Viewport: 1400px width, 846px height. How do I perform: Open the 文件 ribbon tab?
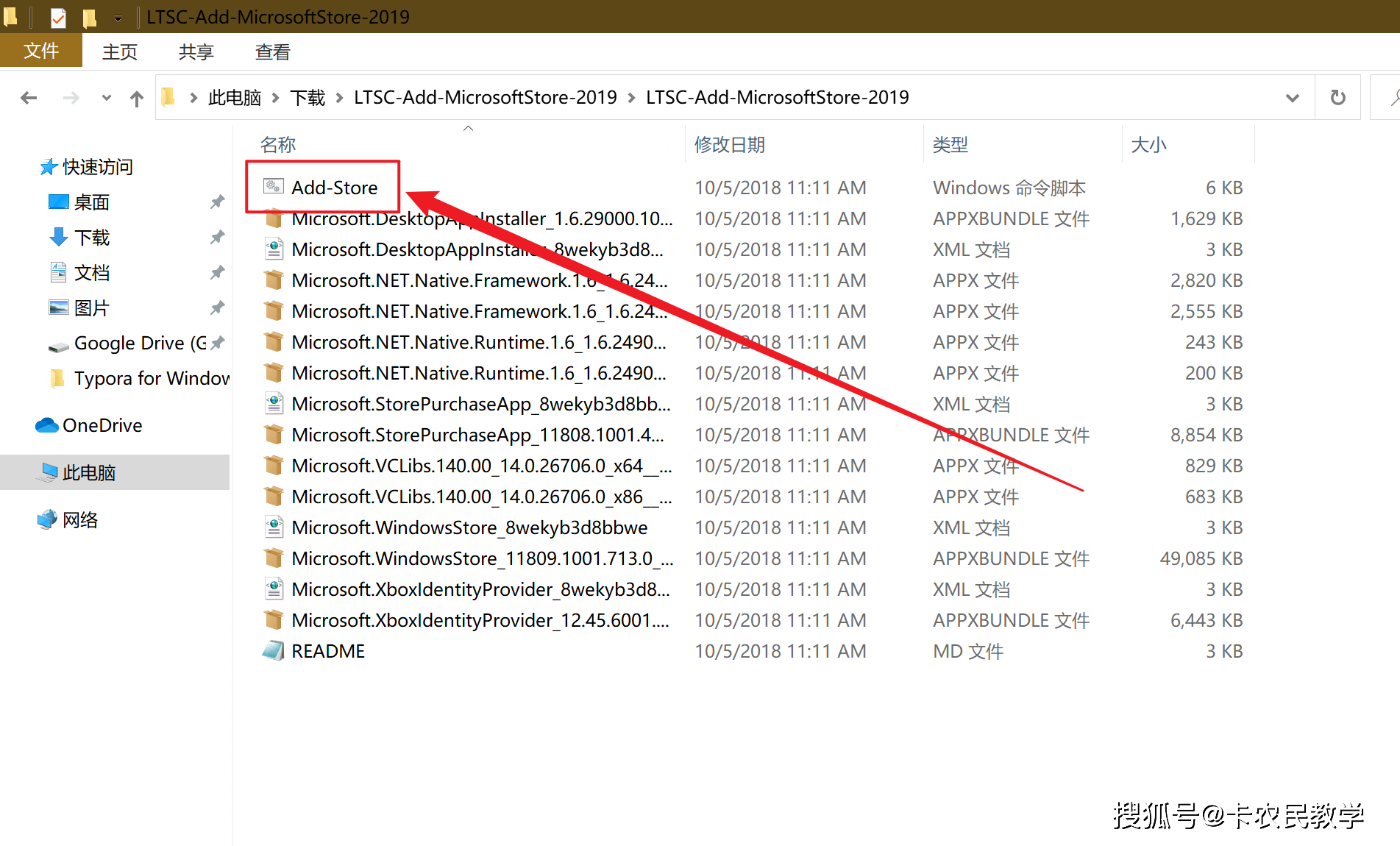point(41,51)
